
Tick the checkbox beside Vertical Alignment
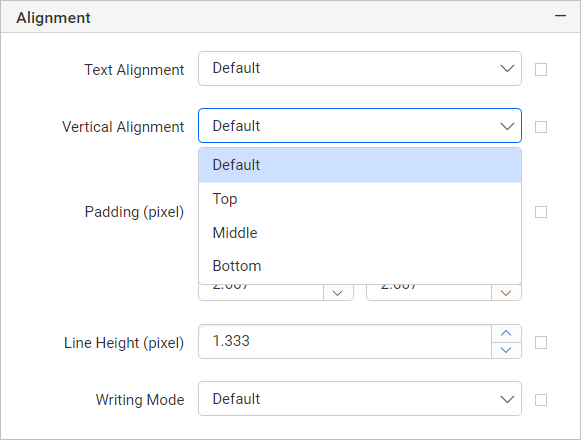(541, 127)
